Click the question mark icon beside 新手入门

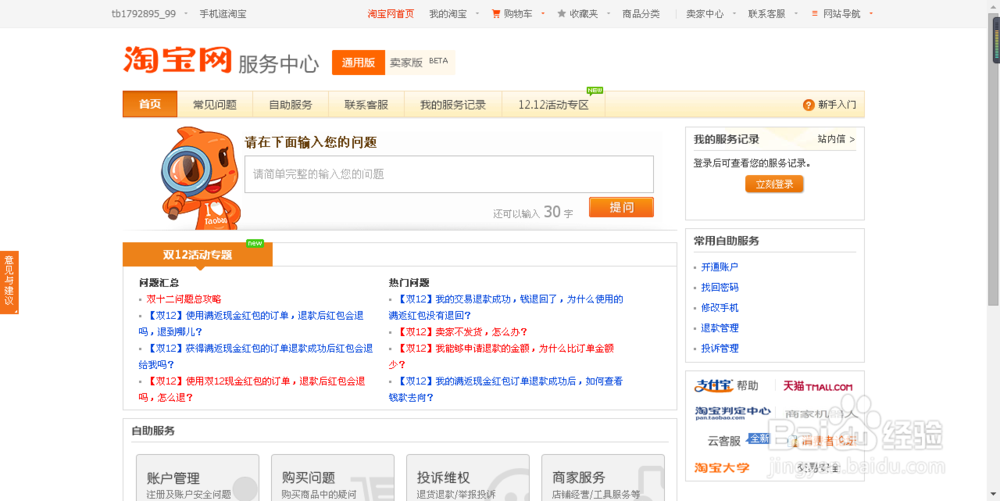809,105
